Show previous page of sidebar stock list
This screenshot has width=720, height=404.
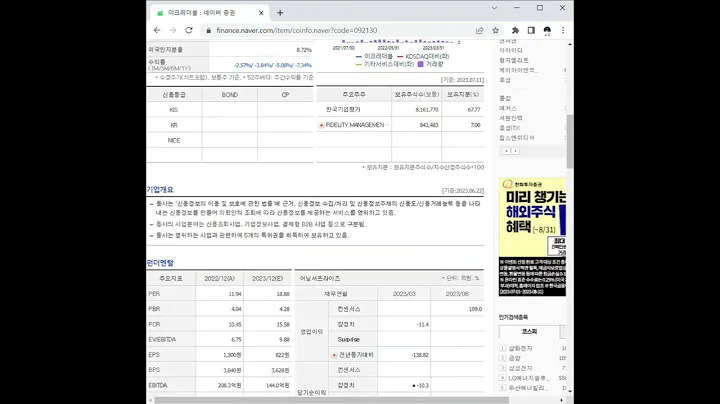tap(506, 151)
